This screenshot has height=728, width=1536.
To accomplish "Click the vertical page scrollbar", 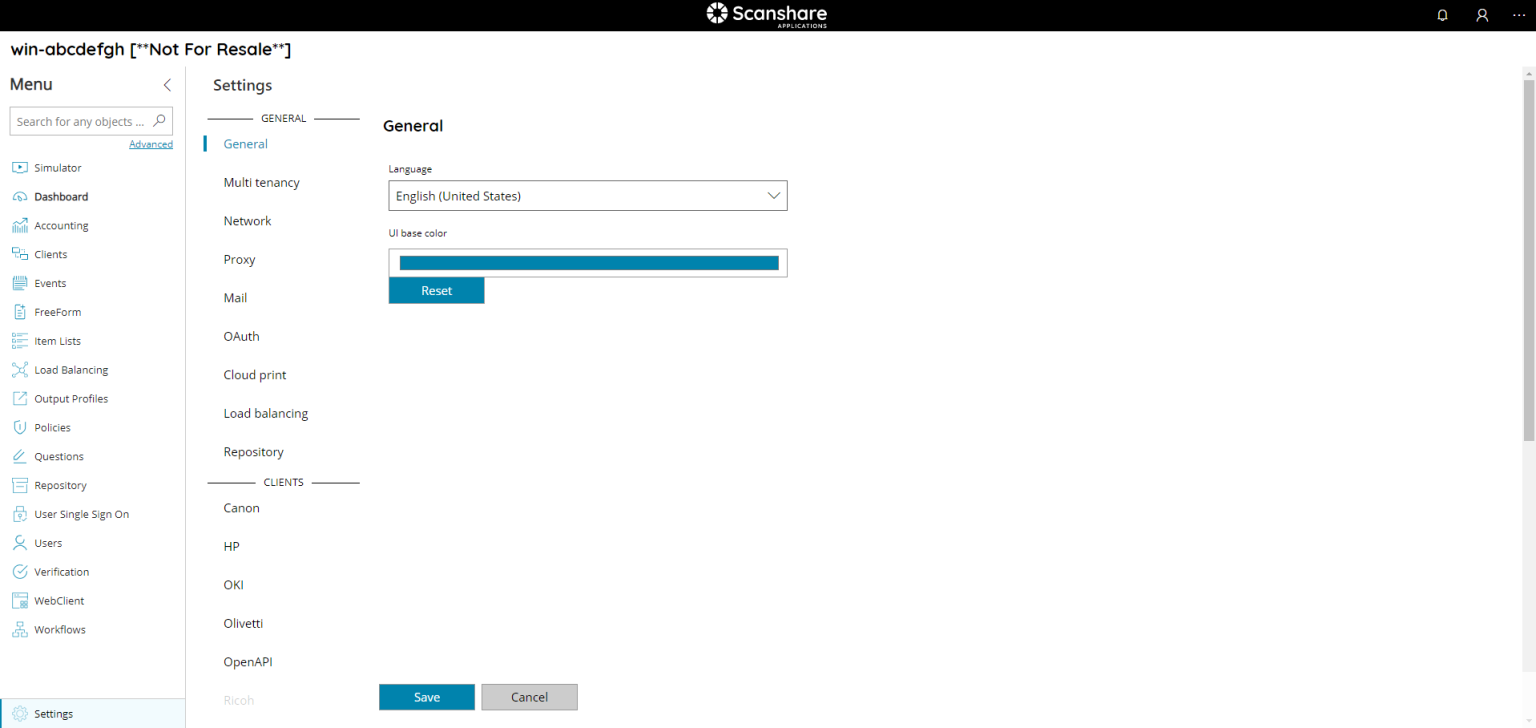I will point(1528,260).
